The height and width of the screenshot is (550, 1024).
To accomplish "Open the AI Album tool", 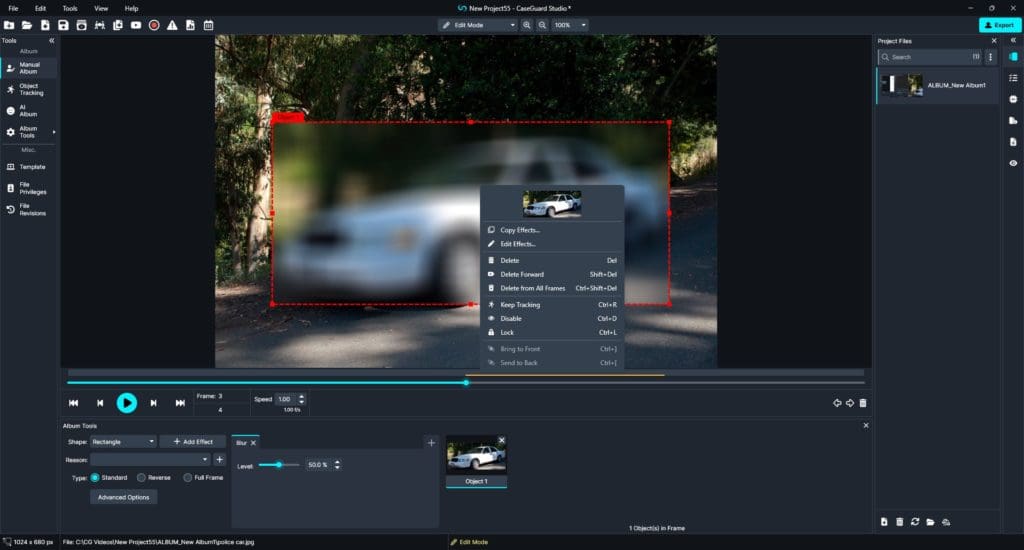I will point(27,110).
